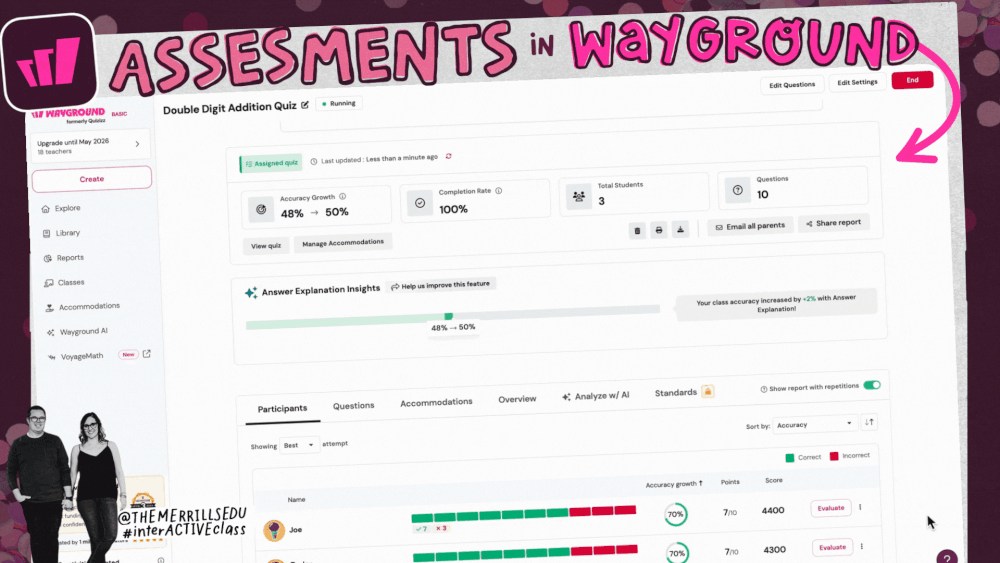Open Accommodations in the sidebar
The width and height of the screenshot is (1000, 563).
[82, 307]
